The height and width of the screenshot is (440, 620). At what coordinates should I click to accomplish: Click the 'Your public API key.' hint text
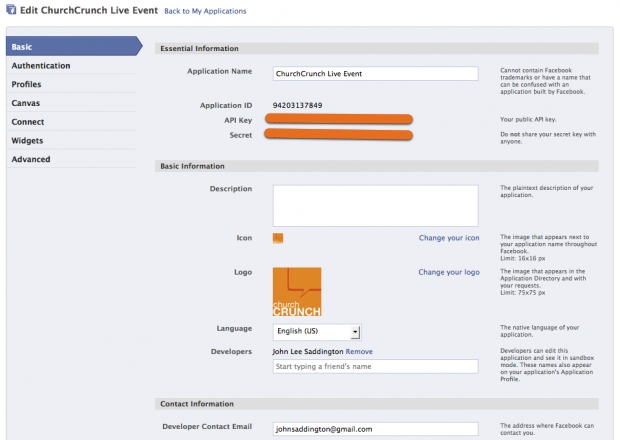[x=528, y=119]
